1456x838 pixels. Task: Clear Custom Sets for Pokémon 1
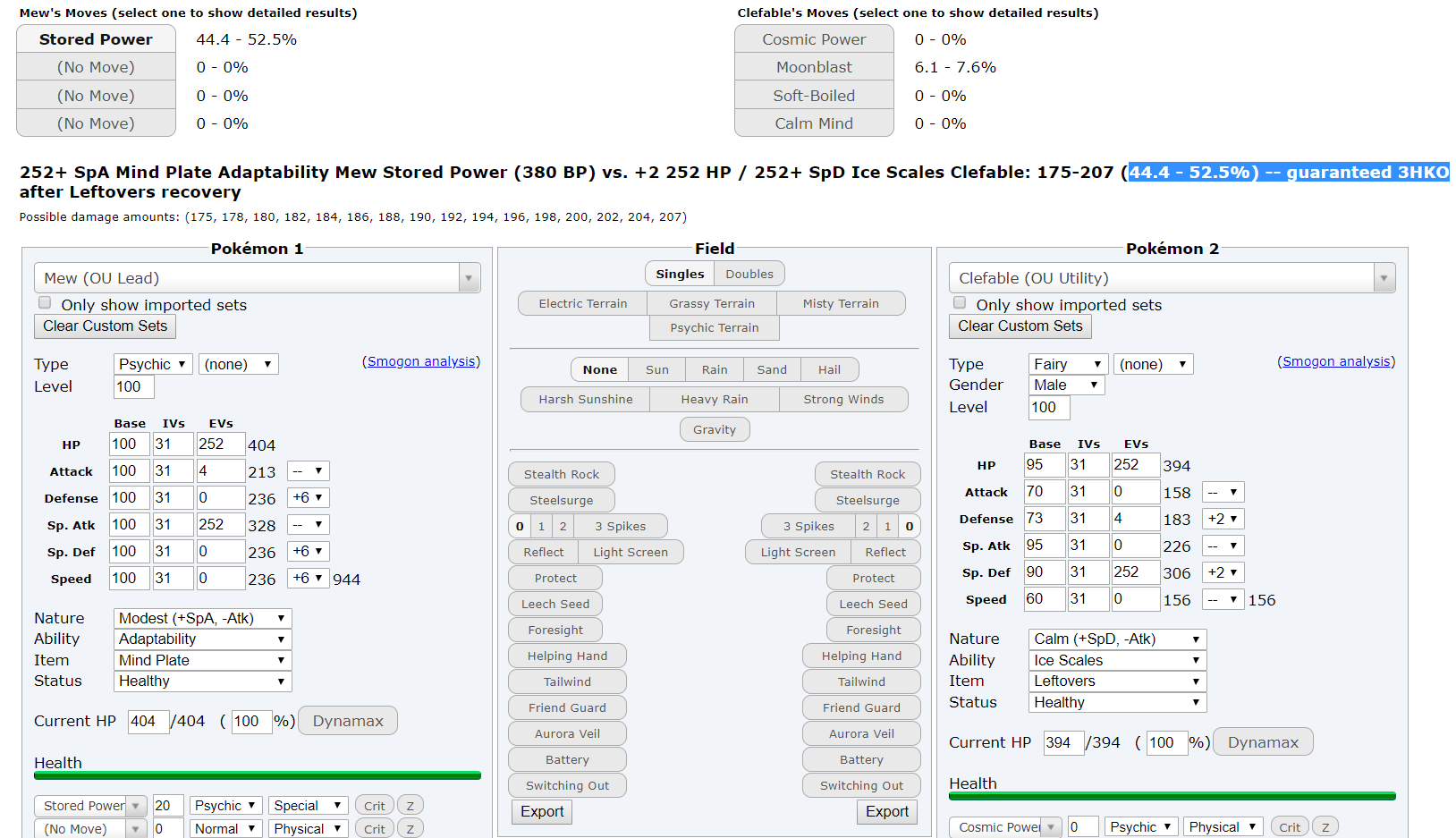[106, 326]
